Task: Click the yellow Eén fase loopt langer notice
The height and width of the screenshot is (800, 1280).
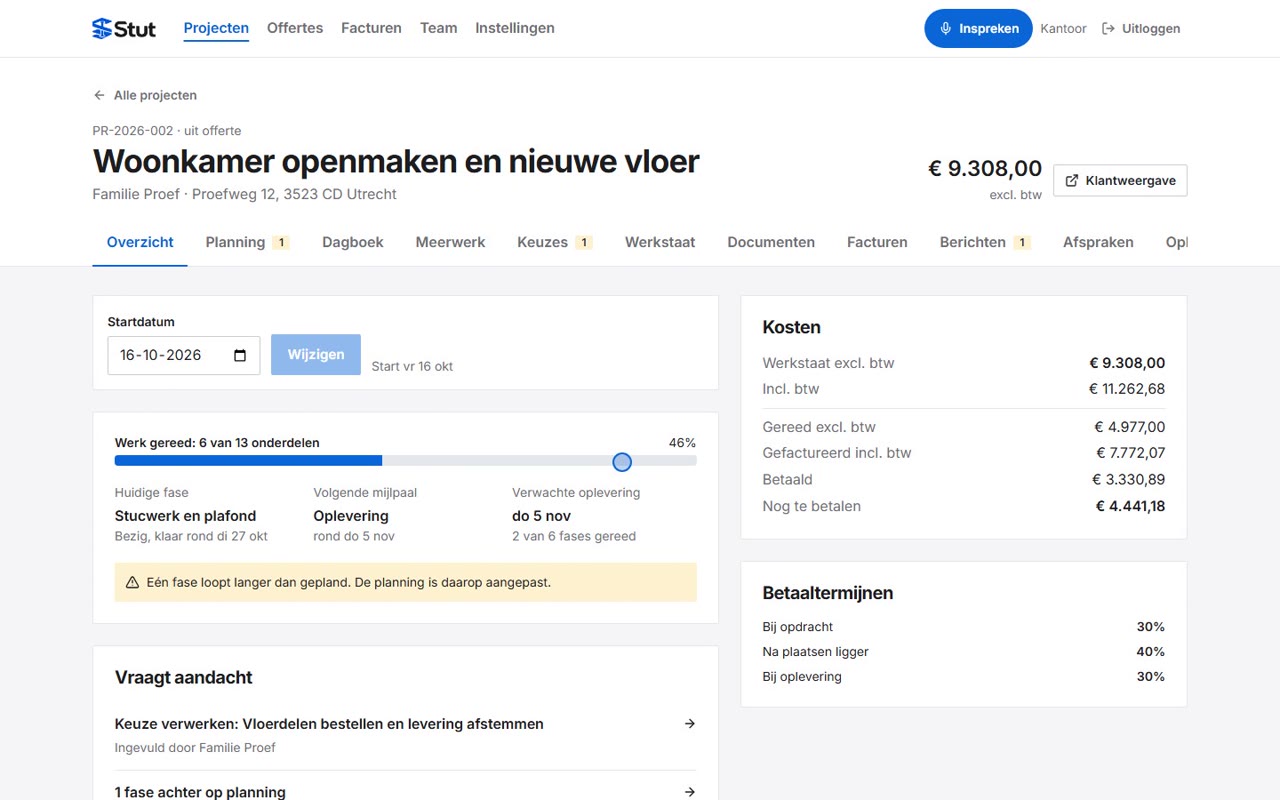Action: point(406,582)
